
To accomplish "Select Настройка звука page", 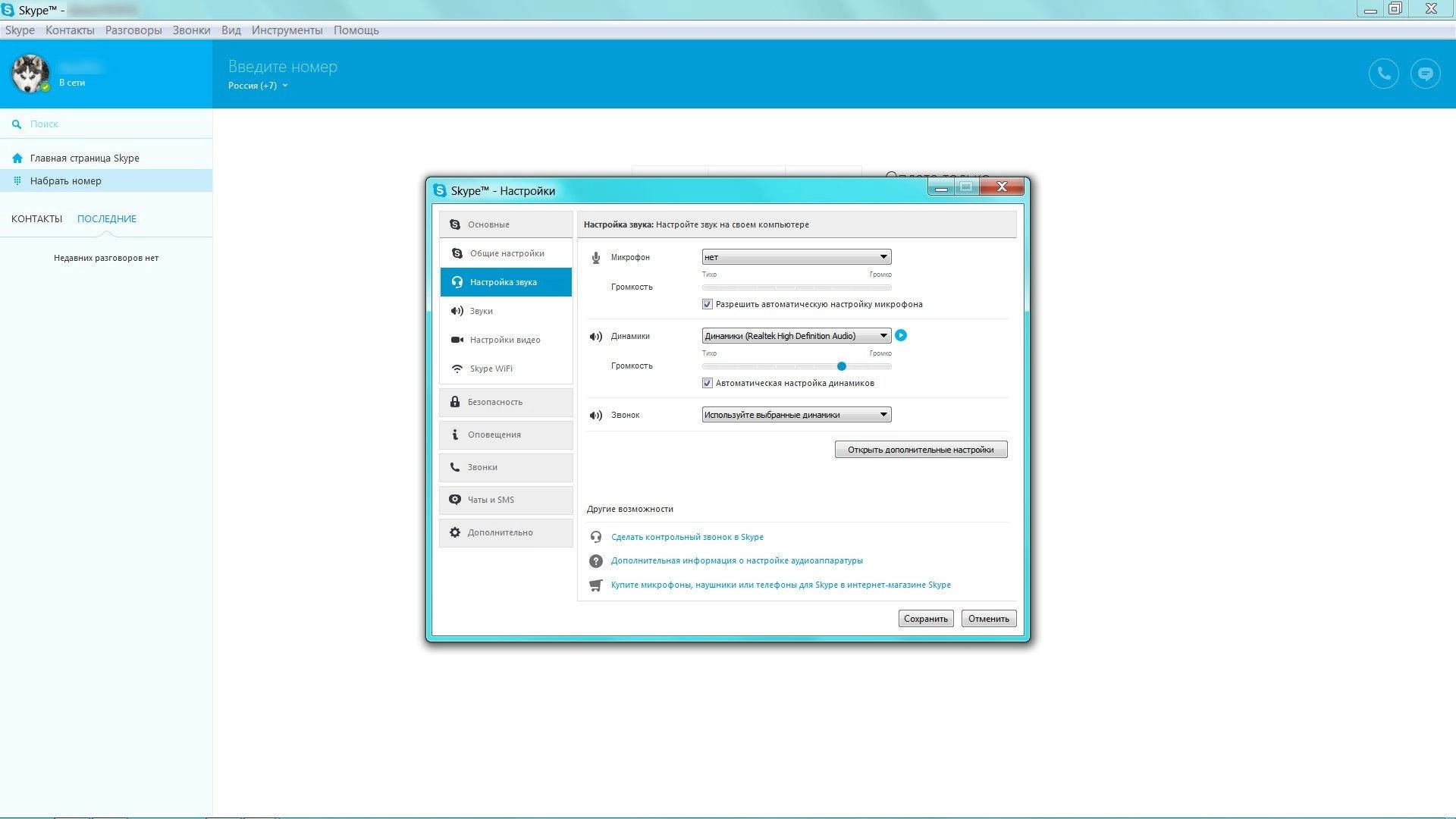I will point(506,282).
